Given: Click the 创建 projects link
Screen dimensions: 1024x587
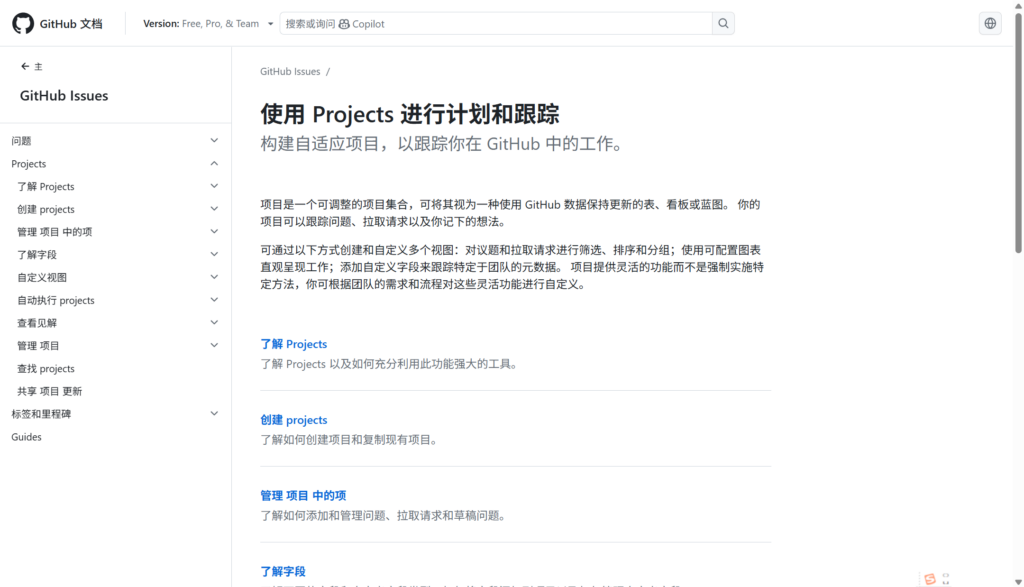Looking at the screenshot, I should 294,420.
